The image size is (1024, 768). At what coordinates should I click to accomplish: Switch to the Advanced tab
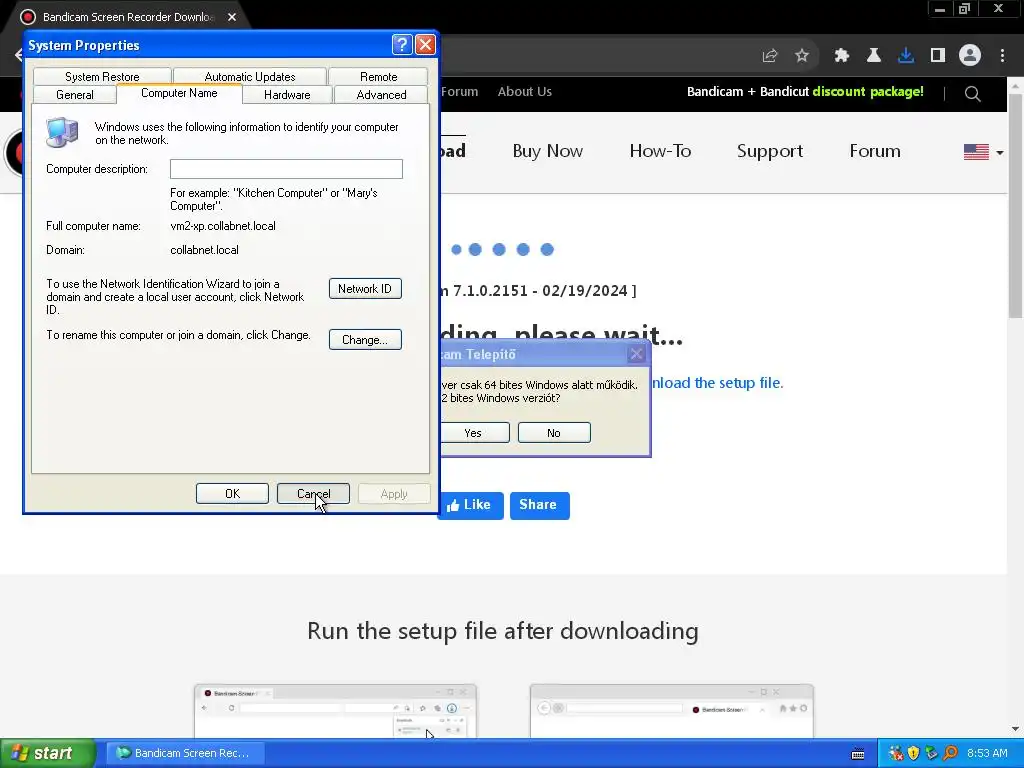[x=381, y=95]
